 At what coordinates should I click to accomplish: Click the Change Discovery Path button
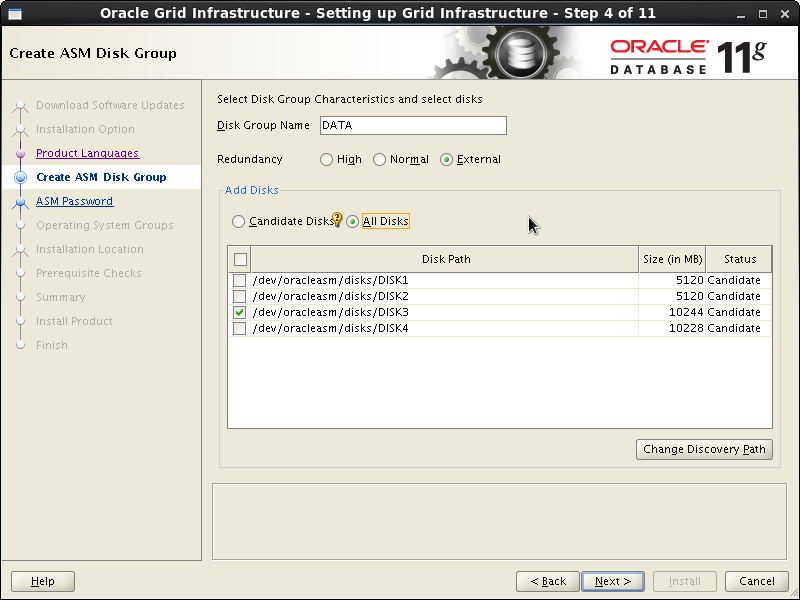(x=704, y=449)
